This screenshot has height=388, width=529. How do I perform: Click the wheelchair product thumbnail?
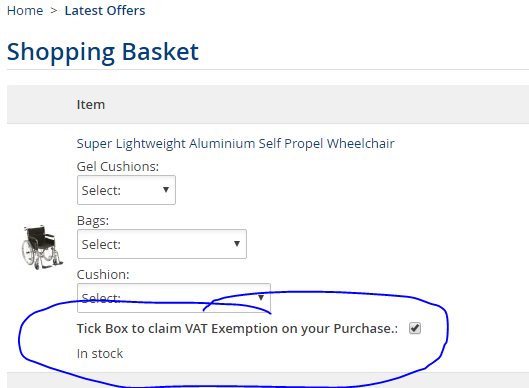[42, 247]
